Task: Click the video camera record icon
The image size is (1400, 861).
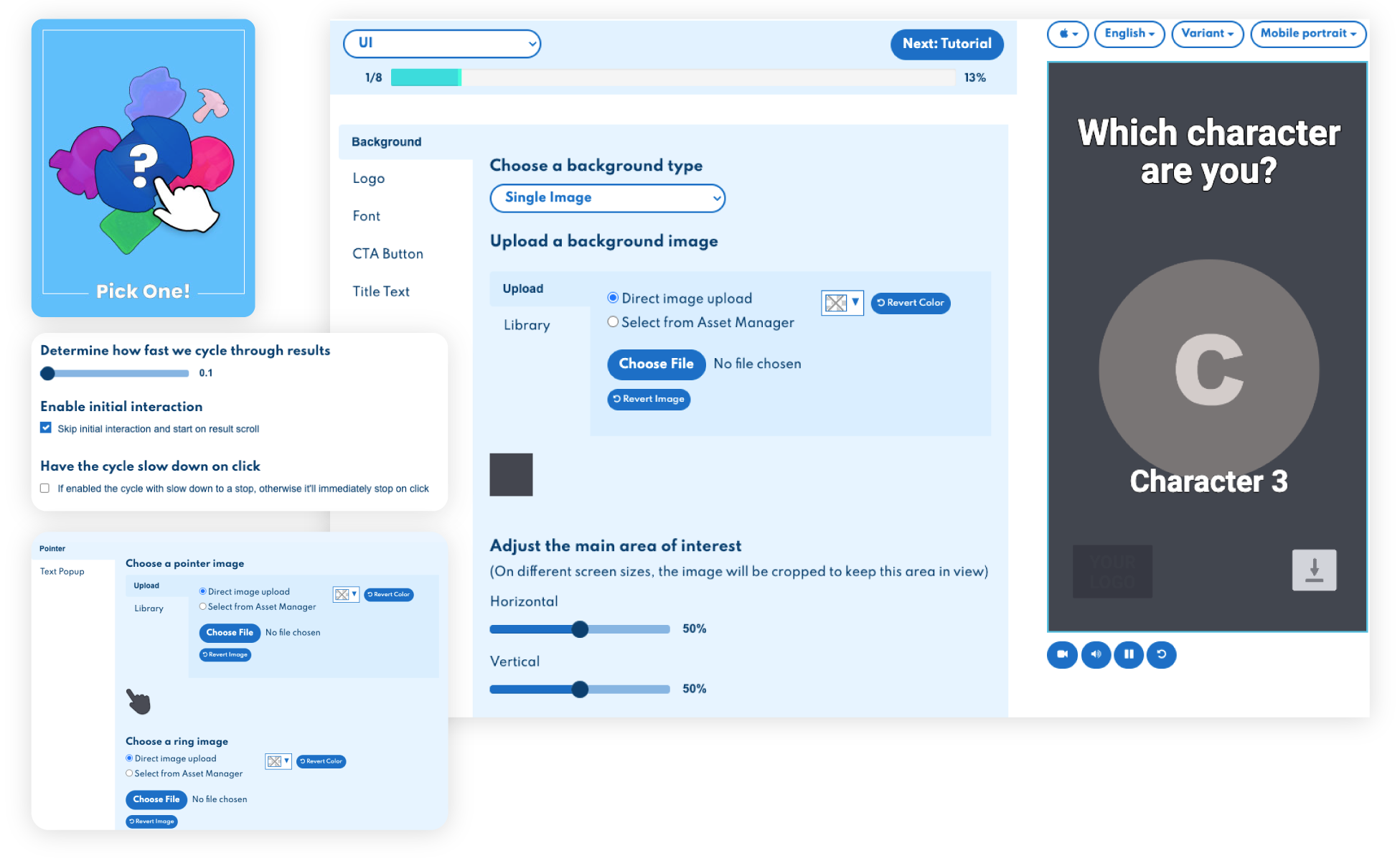Action: click(1062, 654)
